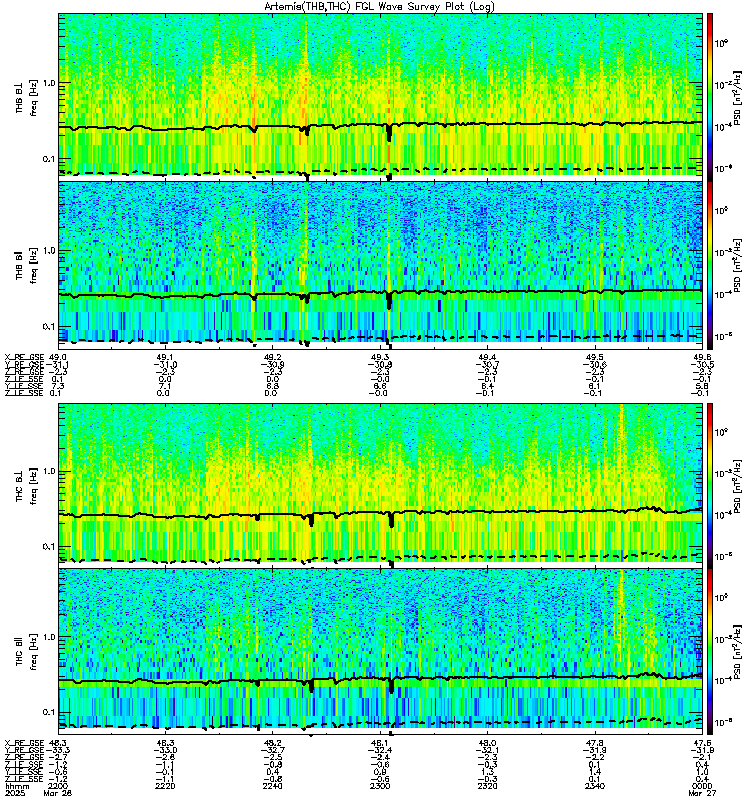Click the 'Mar 27' date label
The image size is (750, 800).
click(703, 793)
